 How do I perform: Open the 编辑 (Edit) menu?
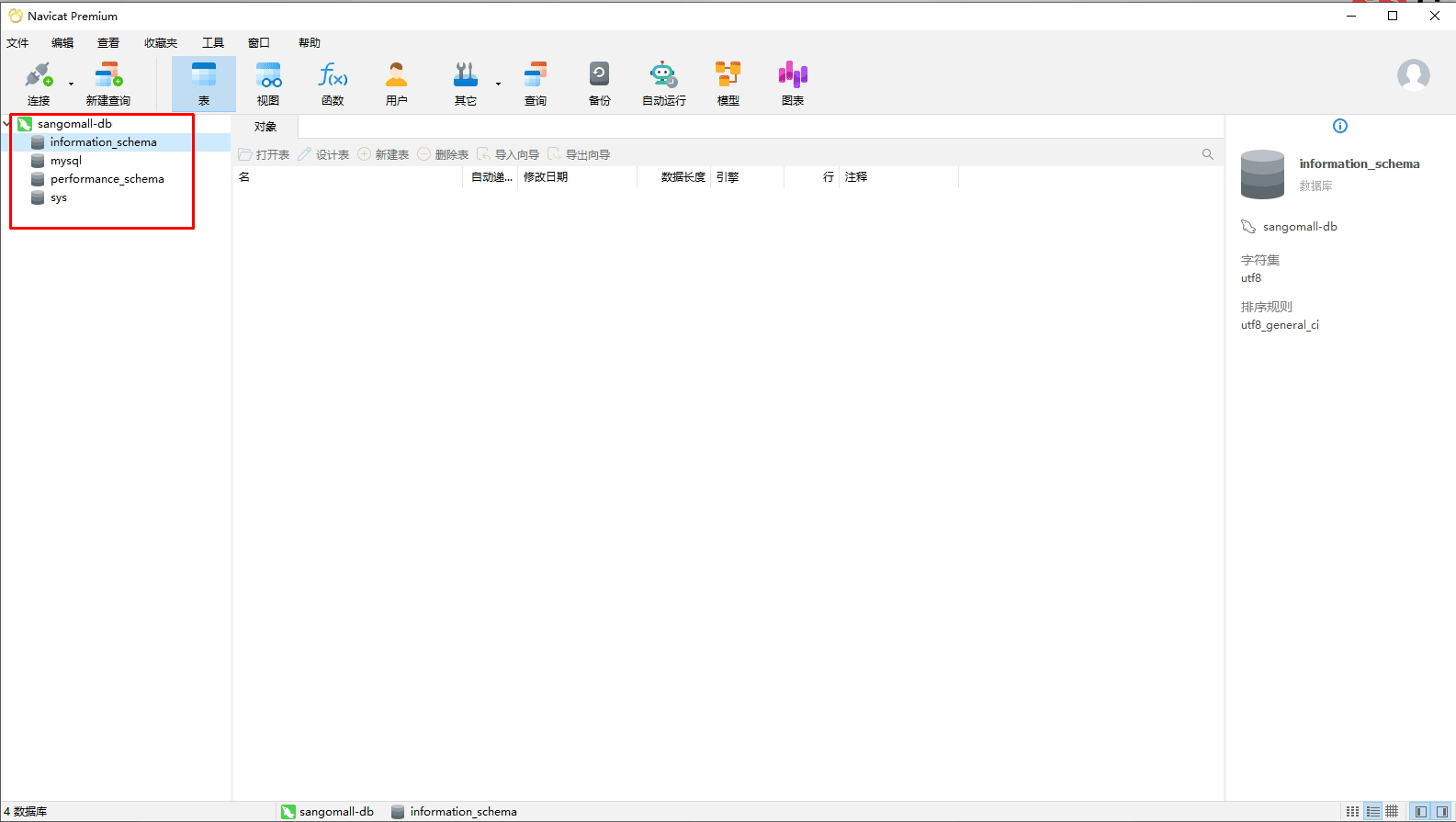pyautogui.click(x=62, y=43)
